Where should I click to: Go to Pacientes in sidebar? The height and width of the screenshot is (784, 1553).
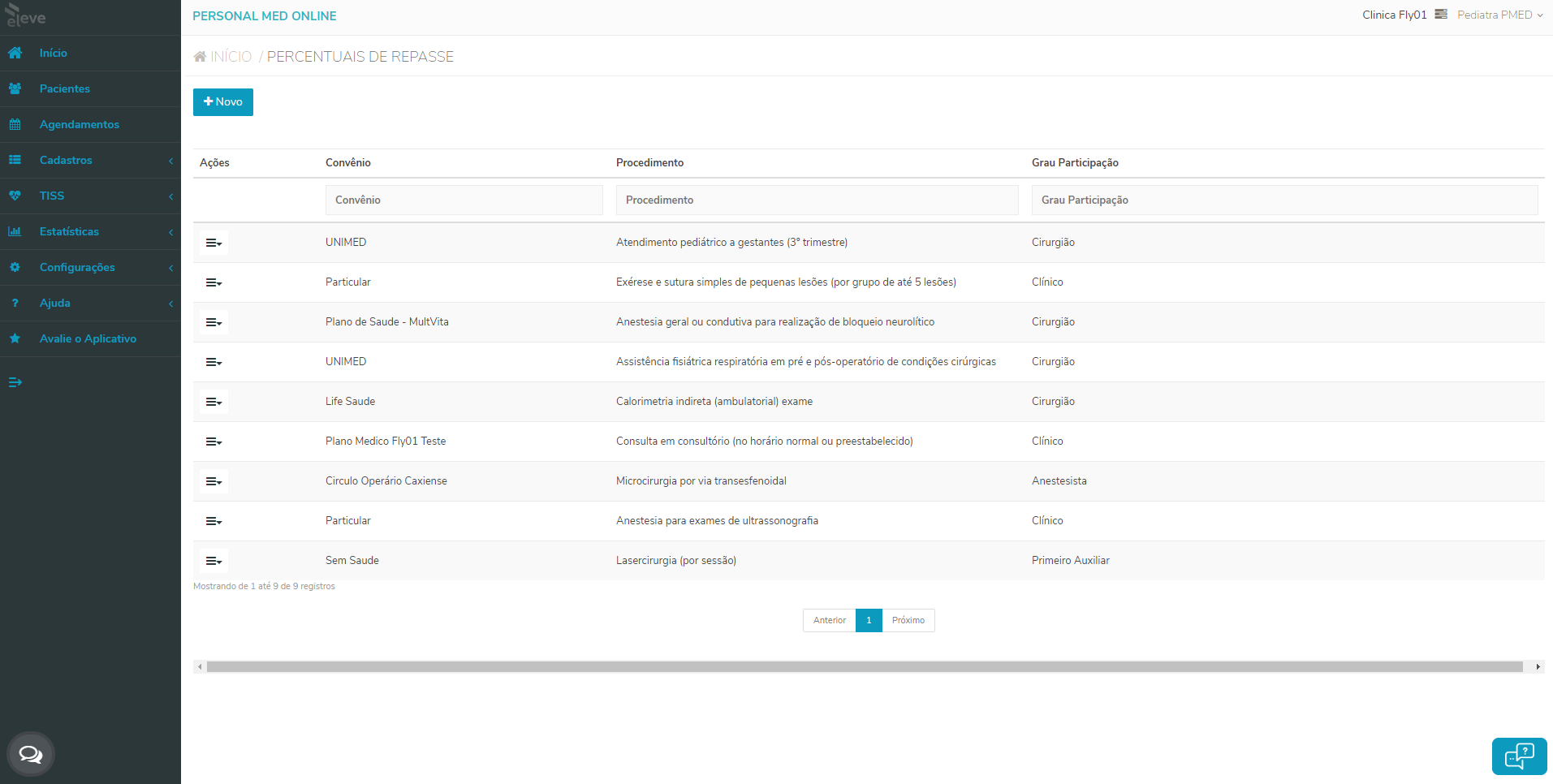pos(65,88)
